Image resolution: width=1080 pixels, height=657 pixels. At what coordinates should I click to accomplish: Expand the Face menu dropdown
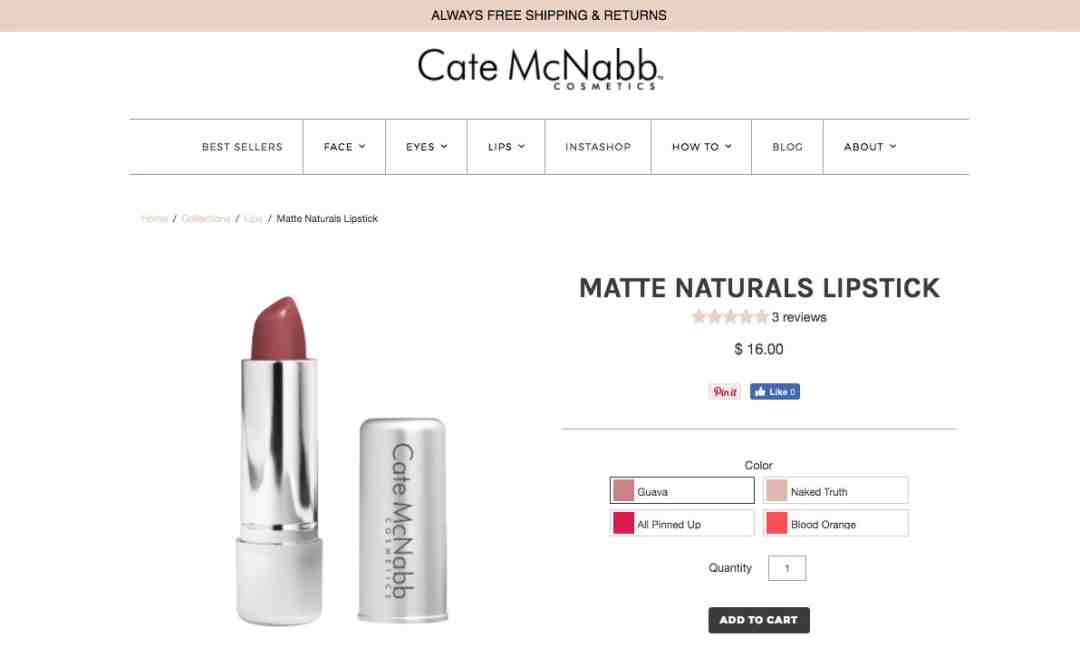tap(344, 147)
